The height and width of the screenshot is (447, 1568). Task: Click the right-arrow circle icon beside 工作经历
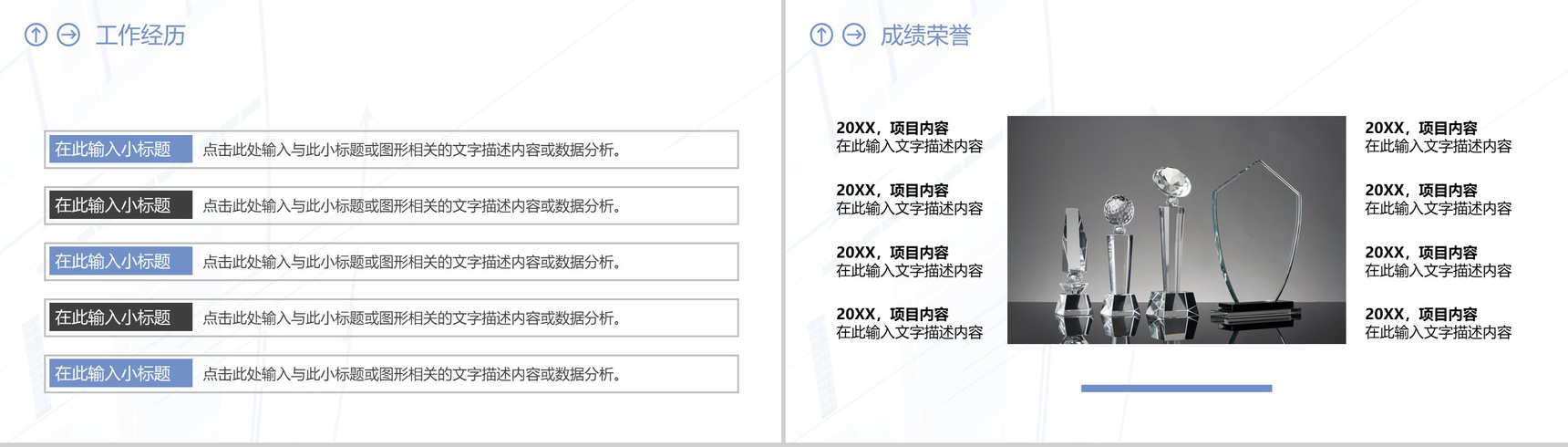68,36
